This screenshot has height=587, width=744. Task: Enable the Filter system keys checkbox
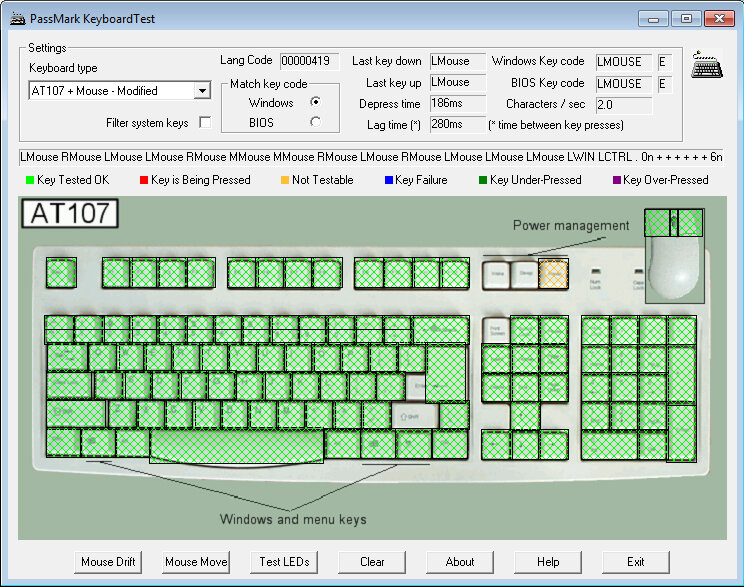point(205,122)
